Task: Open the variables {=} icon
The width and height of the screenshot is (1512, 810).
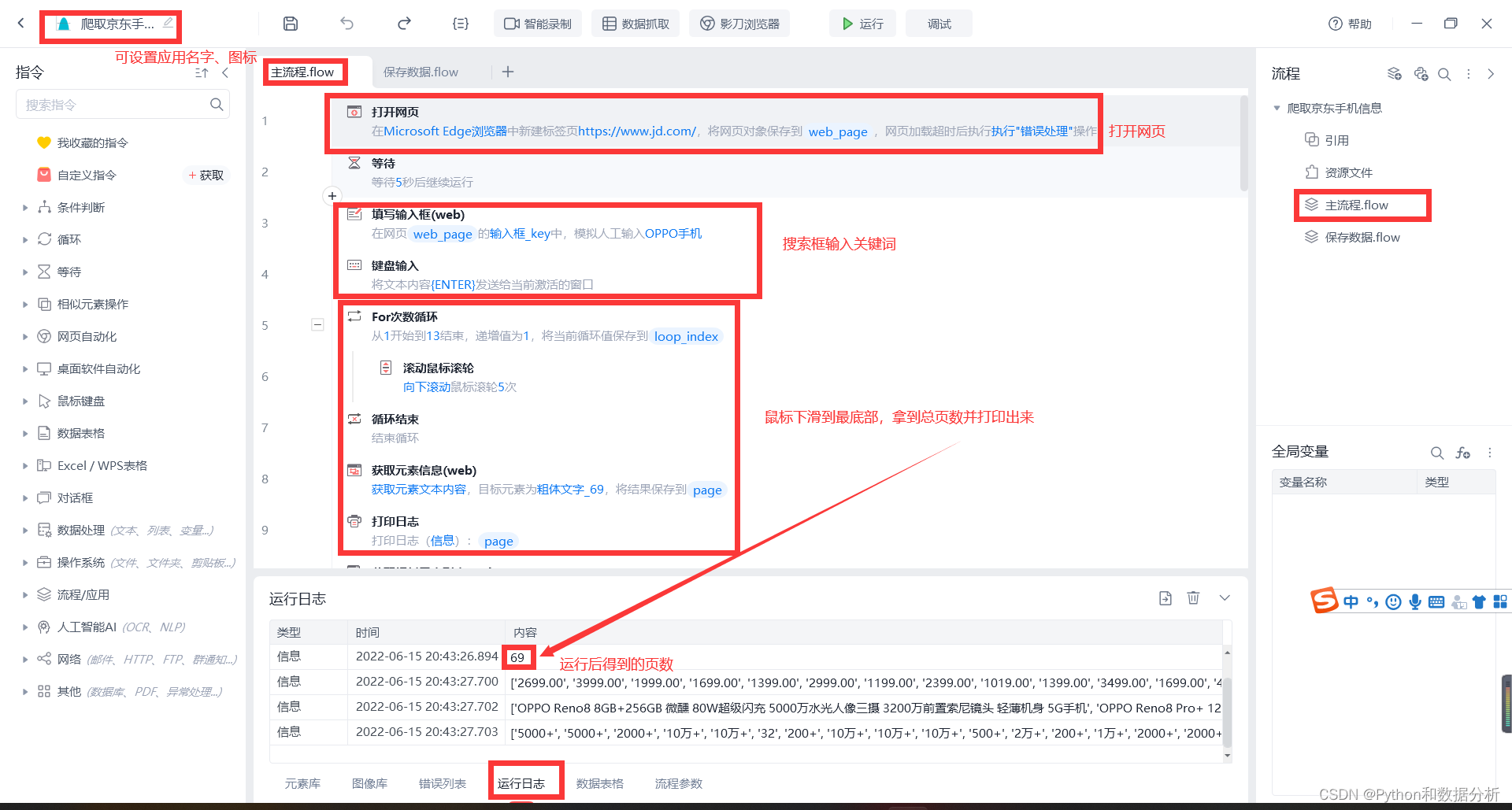Action: tap(460, 24)
